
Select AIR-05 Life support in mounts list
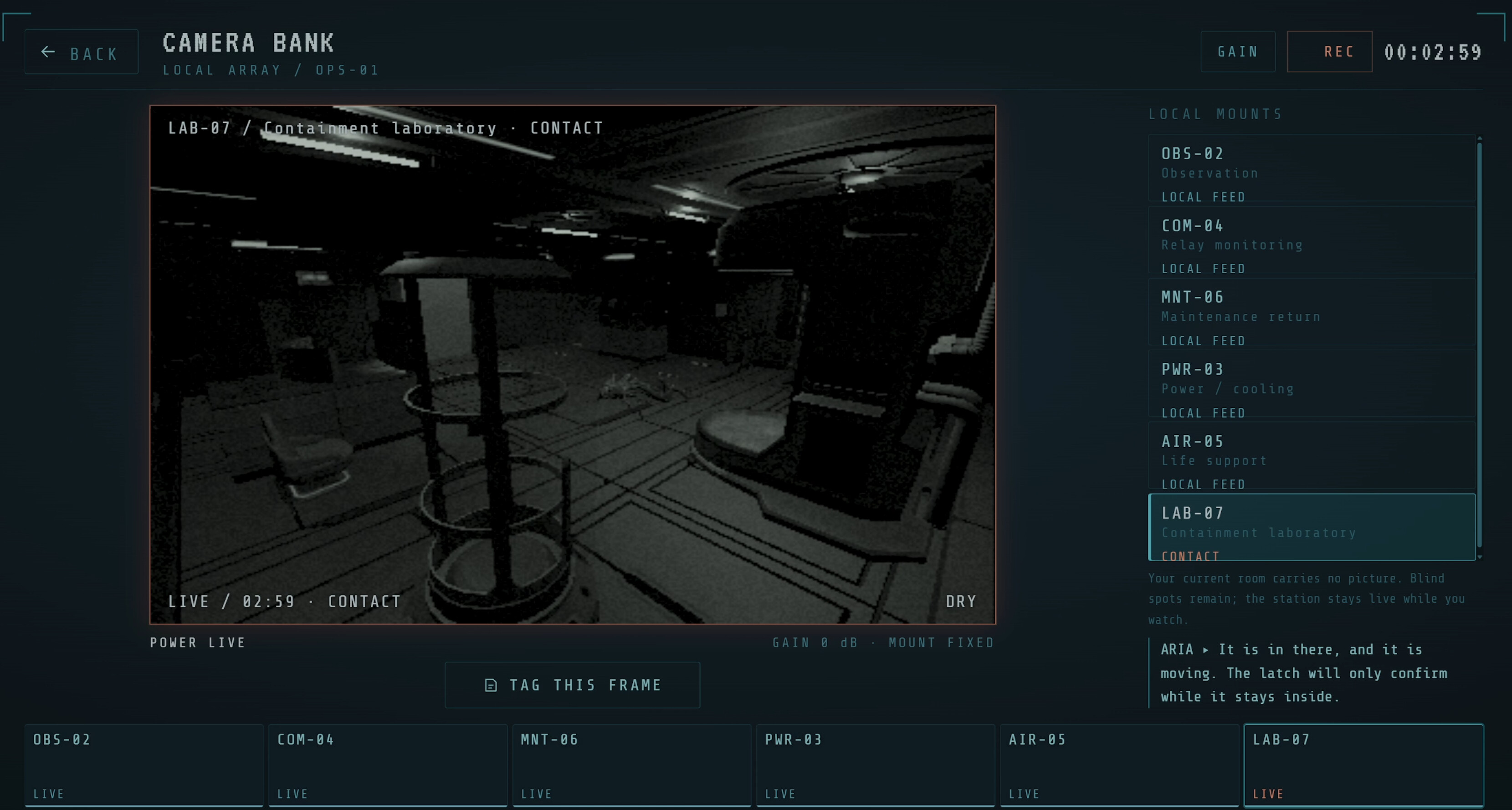pyautogui.click(x=1312, y=456)
